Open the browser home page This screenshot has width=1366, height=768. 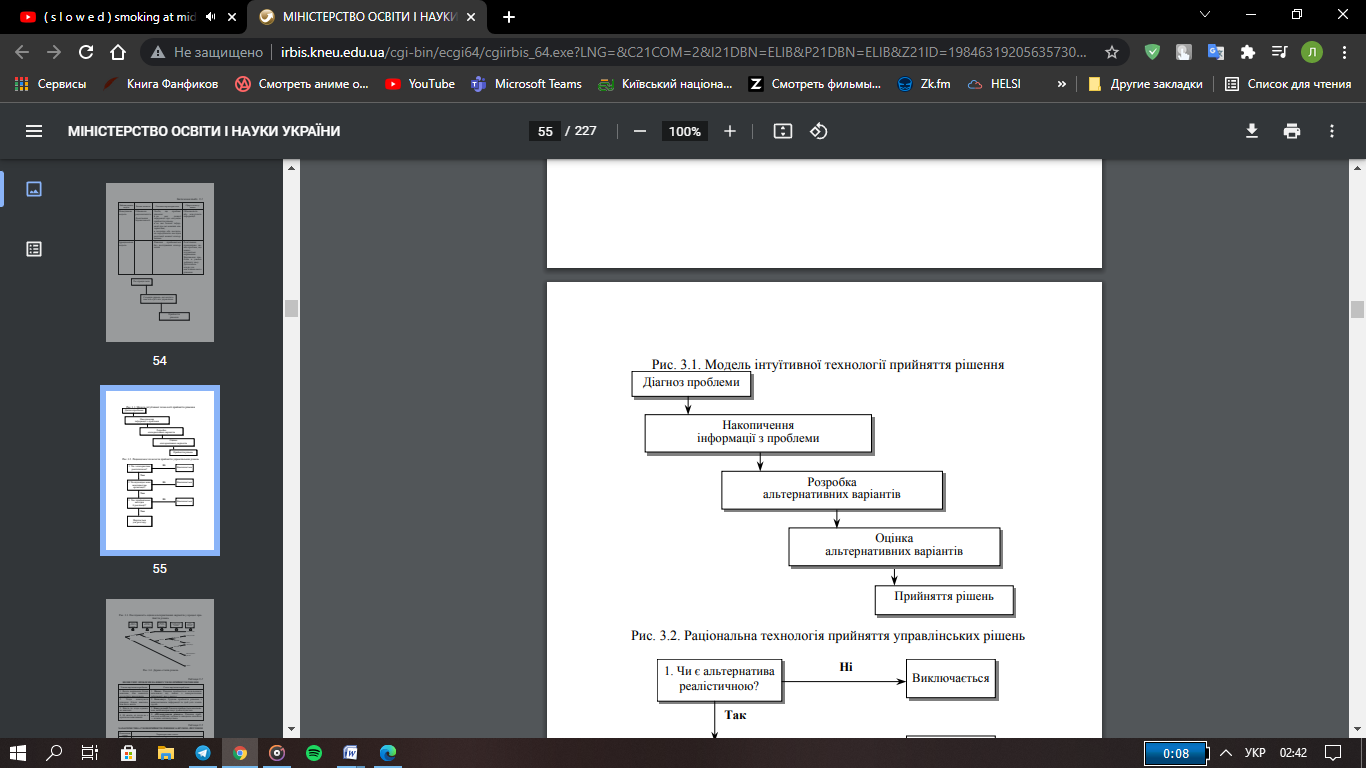click(118, 52)
